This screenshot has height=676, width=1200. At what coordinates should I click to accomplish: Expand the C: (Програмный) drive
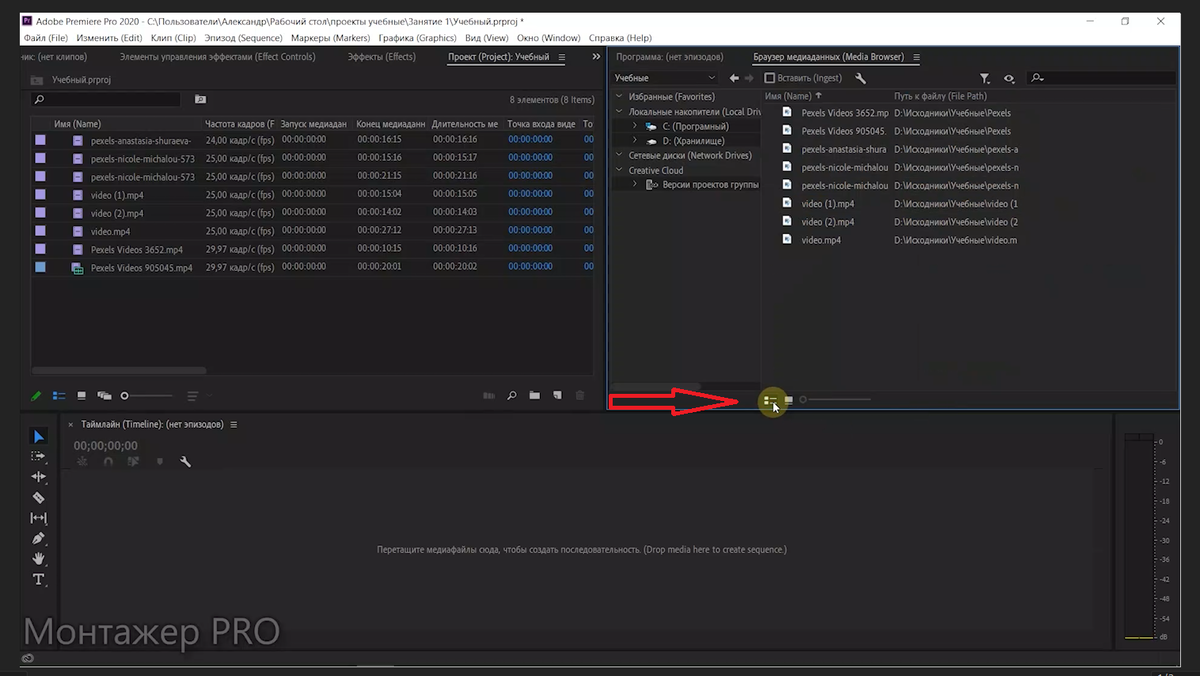(635, 127)
